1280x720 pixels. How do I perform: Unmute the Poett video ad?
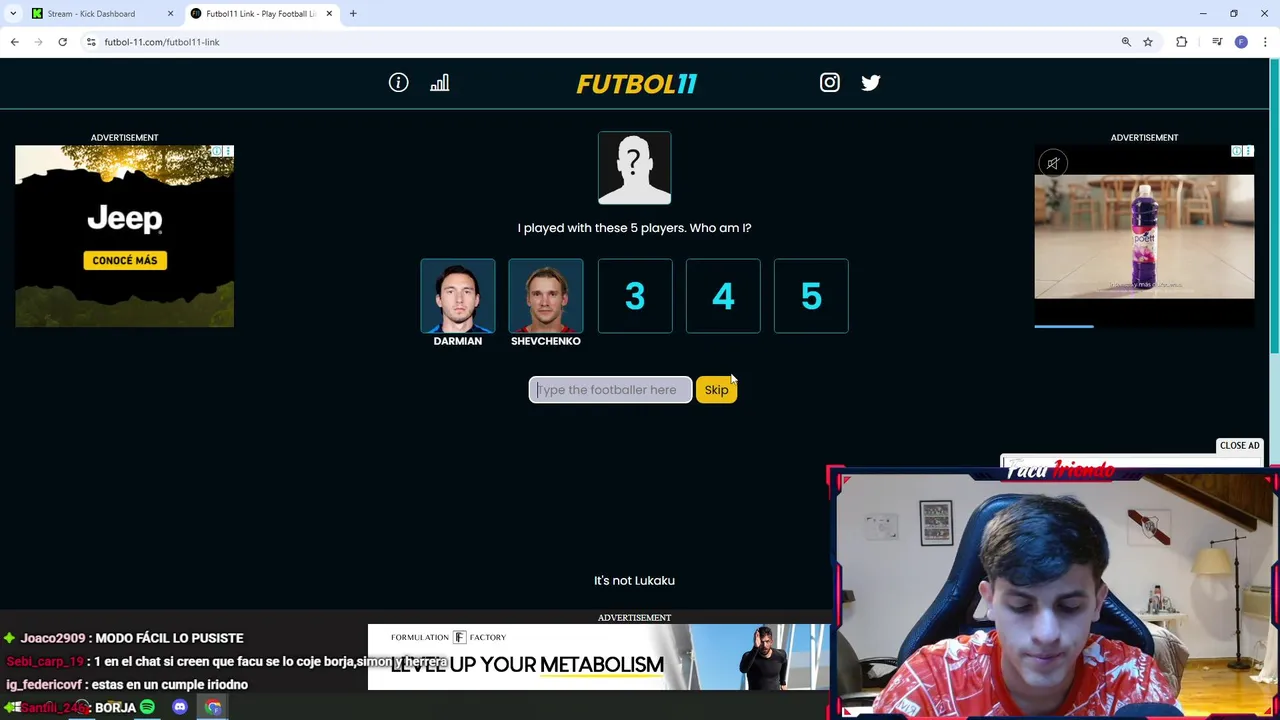point(1053,163)
